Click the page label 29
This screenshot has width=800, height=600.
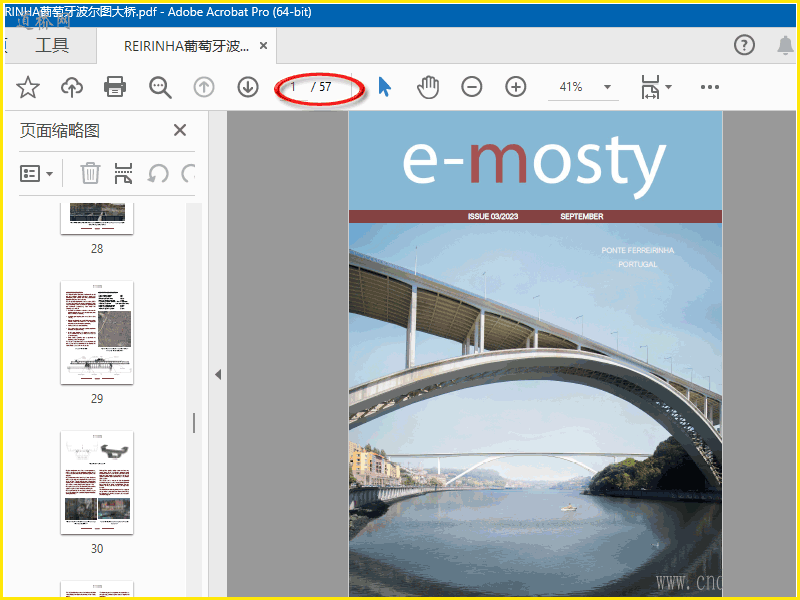tap(97, 398)
